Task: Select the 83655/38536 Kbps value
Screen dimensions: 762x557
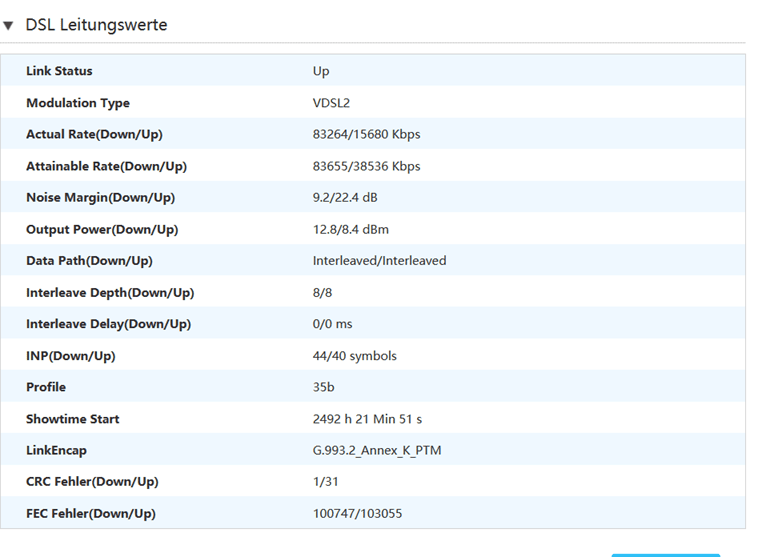Action: pyautogui.click(x=366, y=166)
